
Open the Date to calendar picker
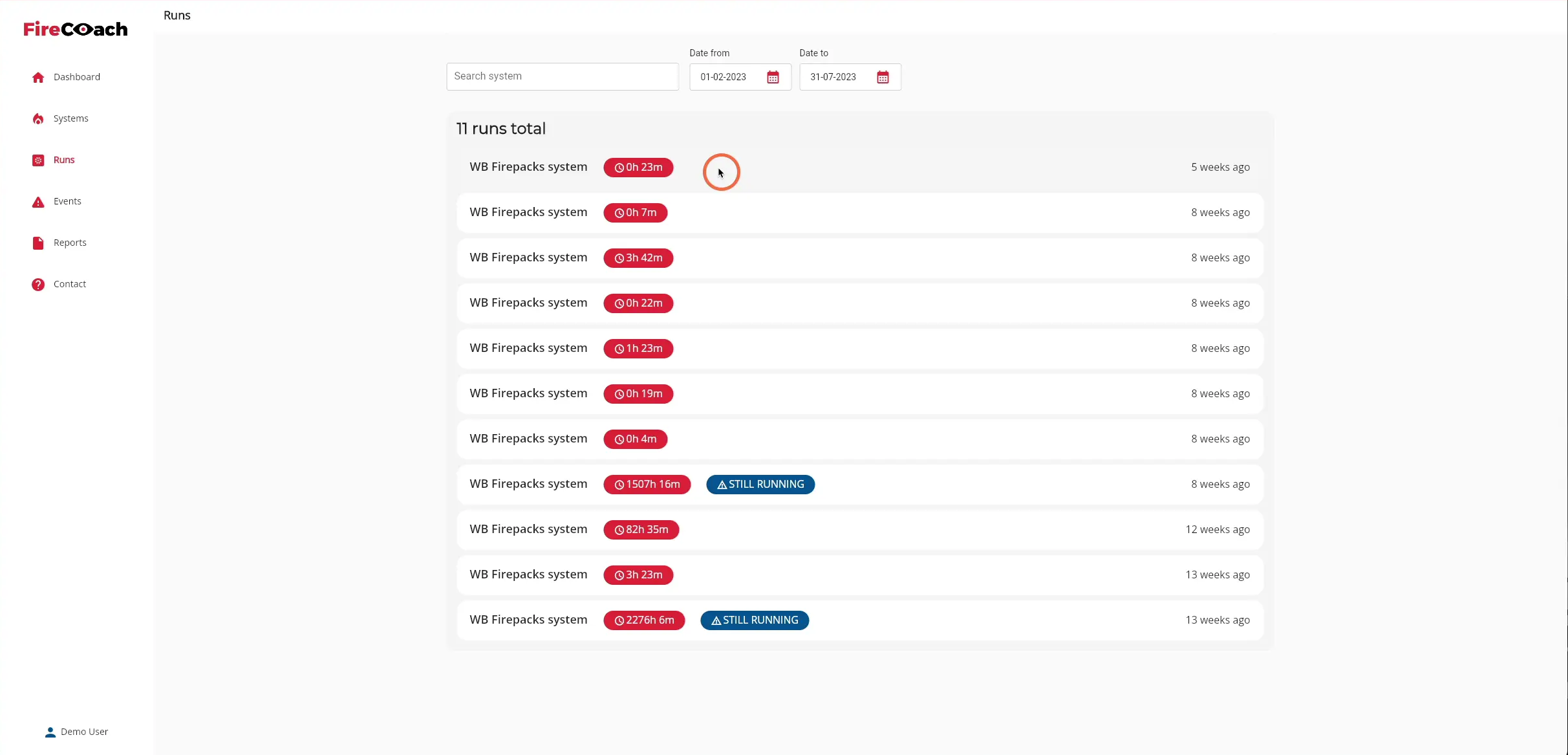[883, 78]
